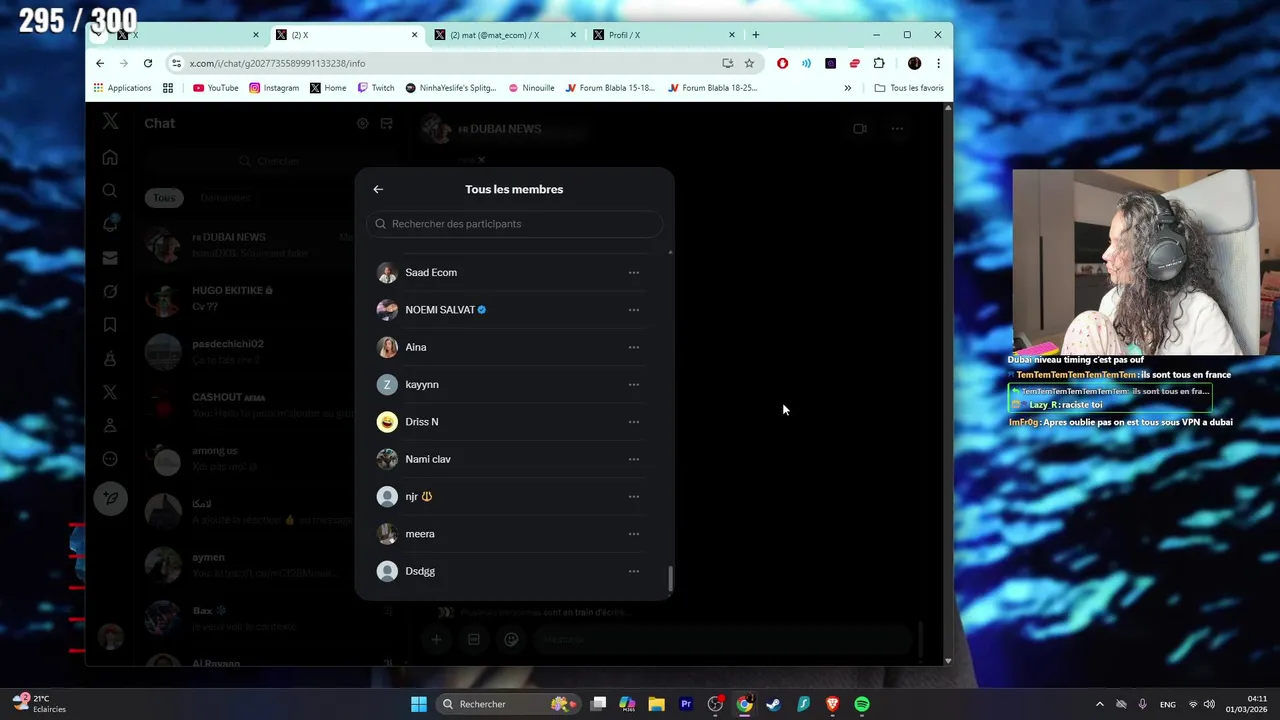This screenshot has height=720, width=1280.
Task: Open options menu for meera
Action: tap(633, 534)
